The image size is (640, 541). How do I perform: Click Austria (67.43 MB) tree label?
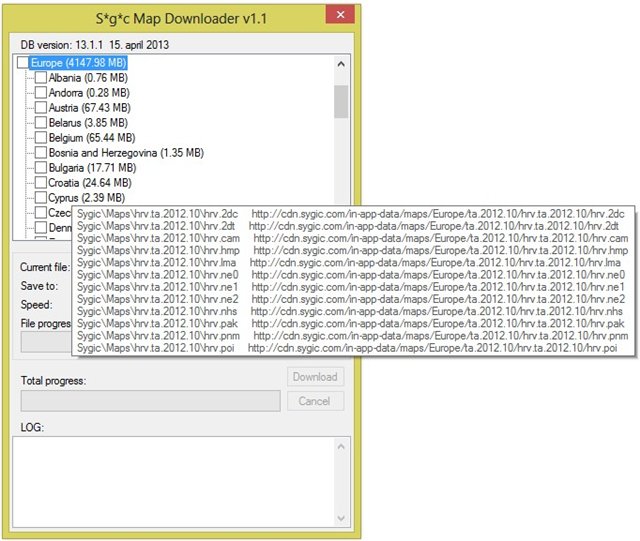click(x=89, y=108)
